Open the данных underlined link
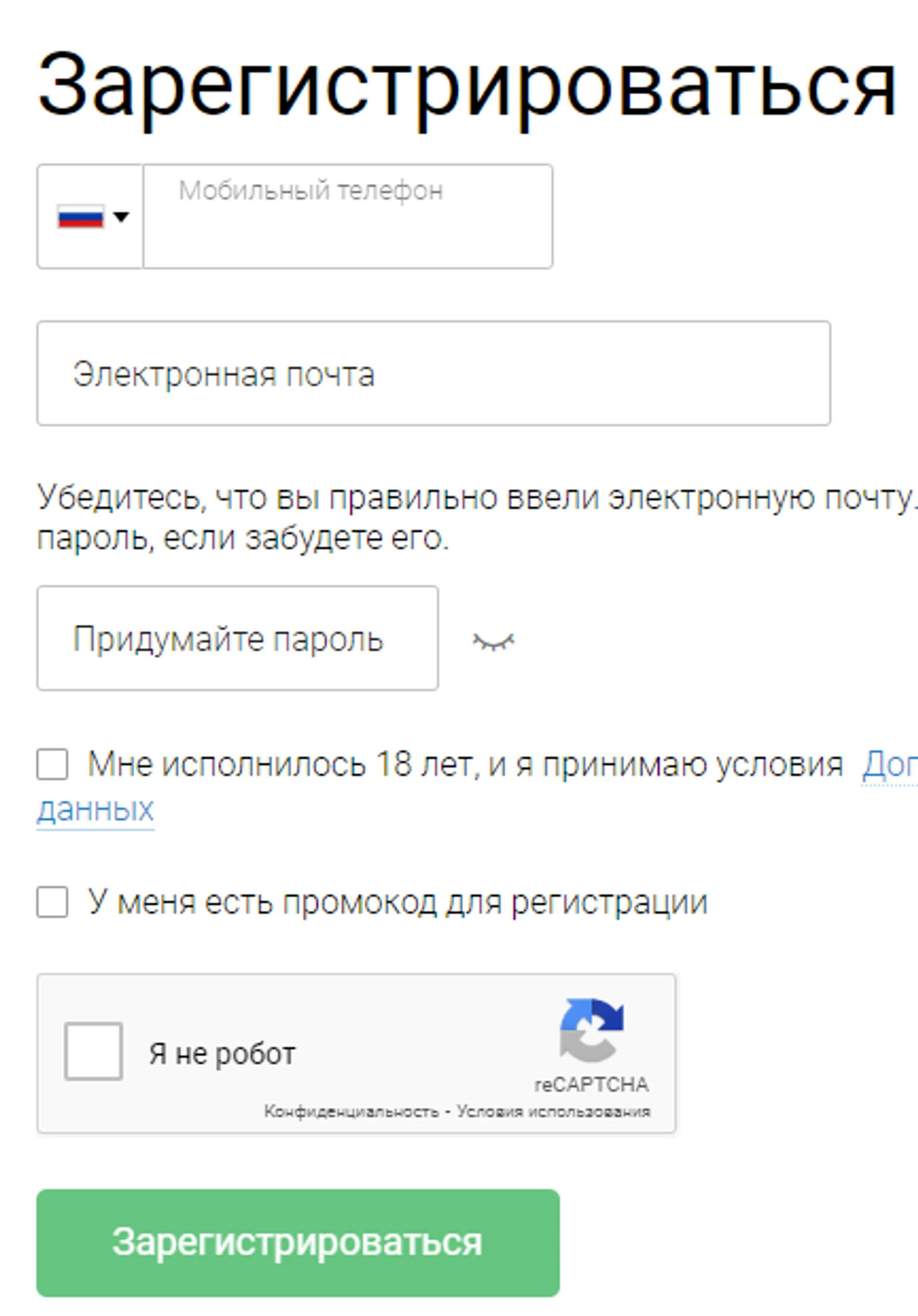 click(x=96, y=809)
